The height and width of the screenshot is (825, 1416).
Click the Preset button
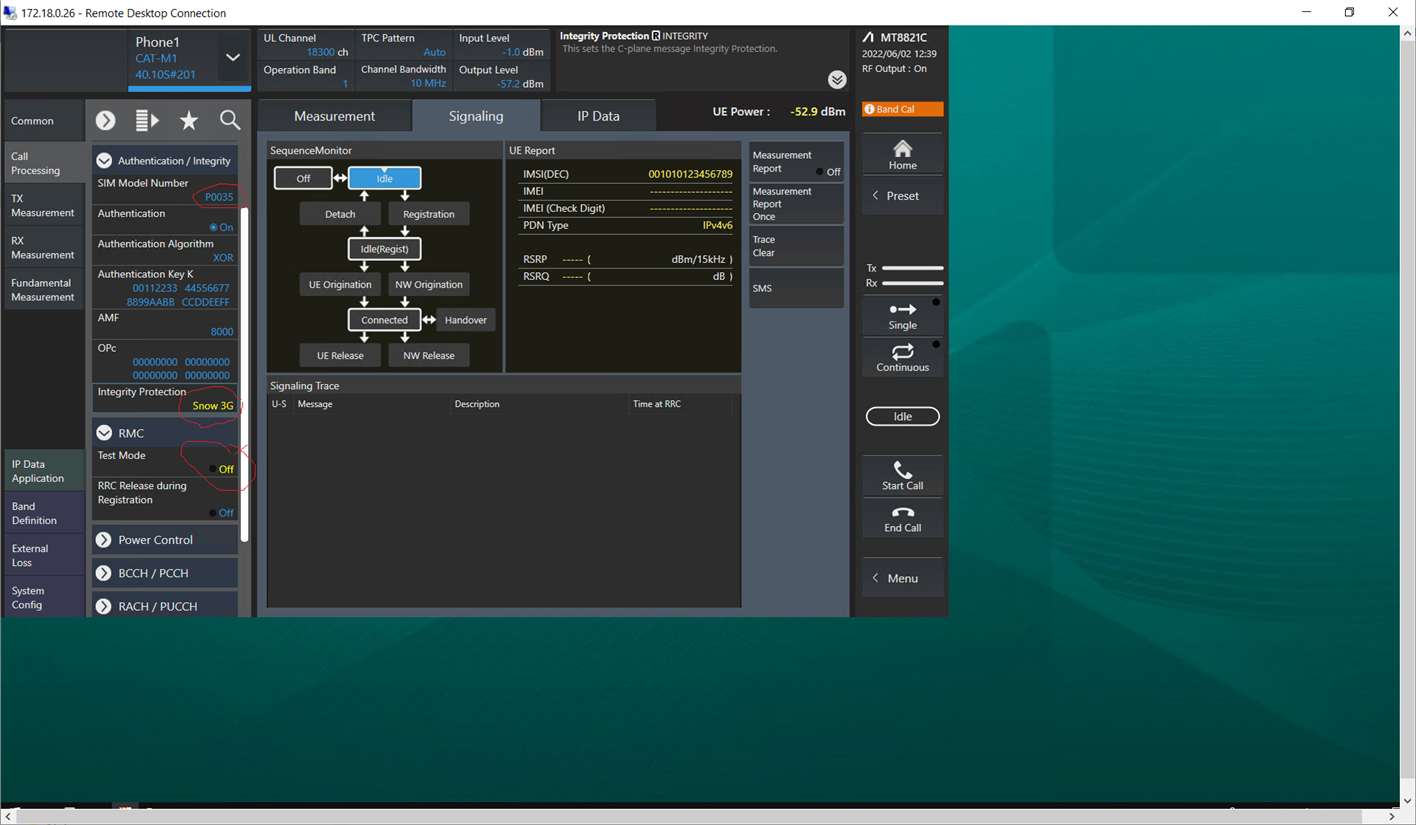pyautogui.click(x=901, y=195)
